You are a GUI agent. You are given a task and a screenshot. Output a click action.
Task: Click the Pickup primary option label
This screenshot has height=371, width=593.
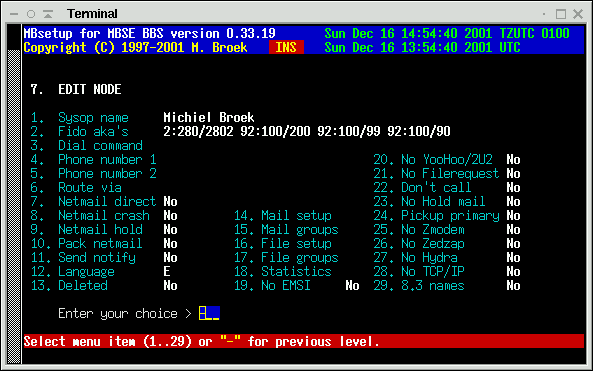coord(450,215)
